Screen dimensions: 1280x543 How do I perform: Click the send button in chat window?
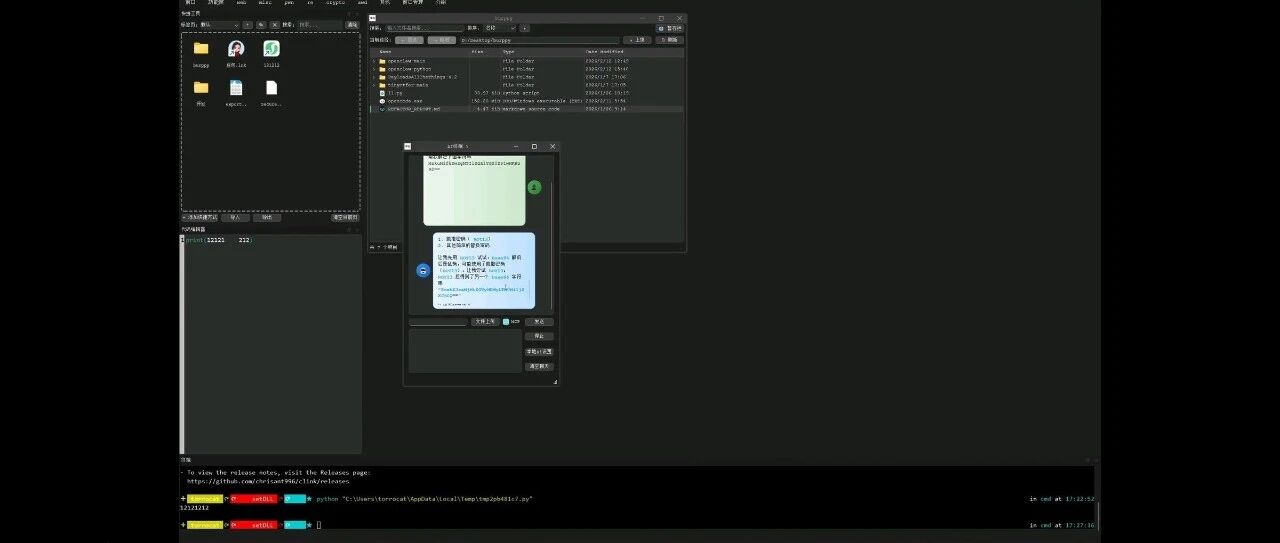539,322
